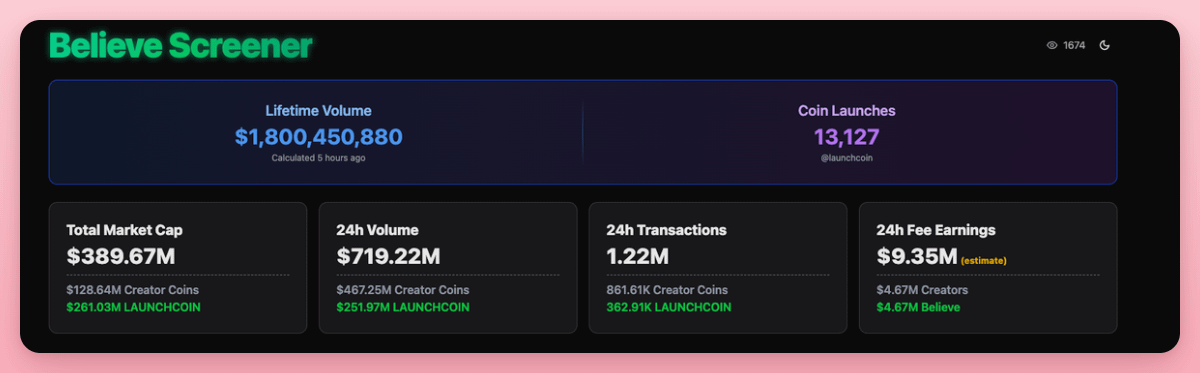Open the Total Market Cap card

click(x=178, y=268)
